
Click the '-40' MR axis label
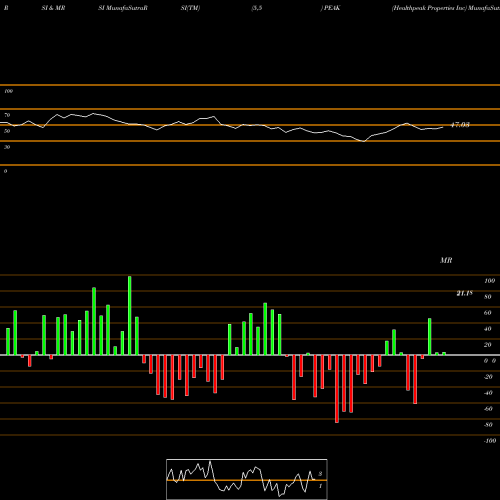(488, 393)
